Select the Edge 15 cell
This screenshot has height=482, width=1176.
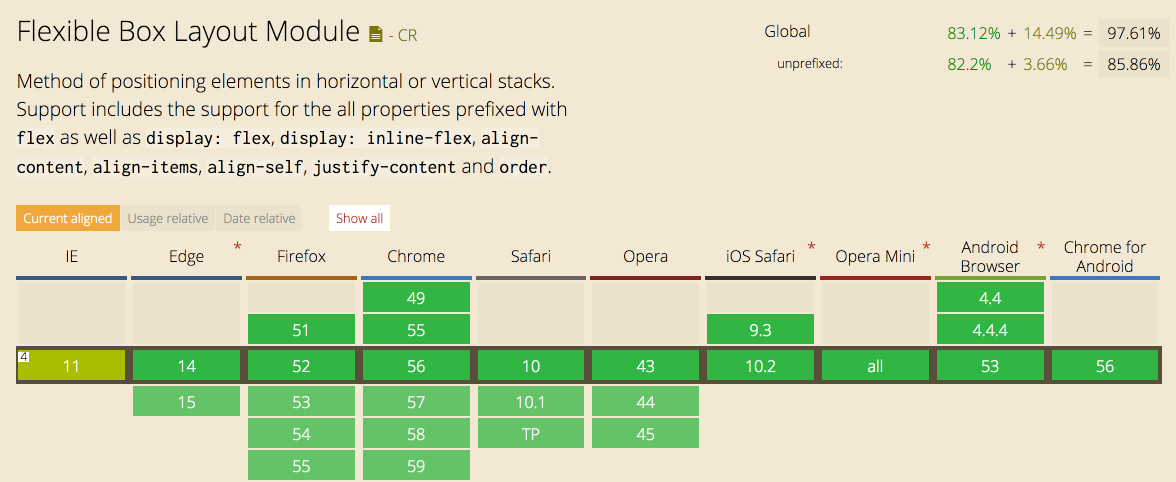coord(187,401)
